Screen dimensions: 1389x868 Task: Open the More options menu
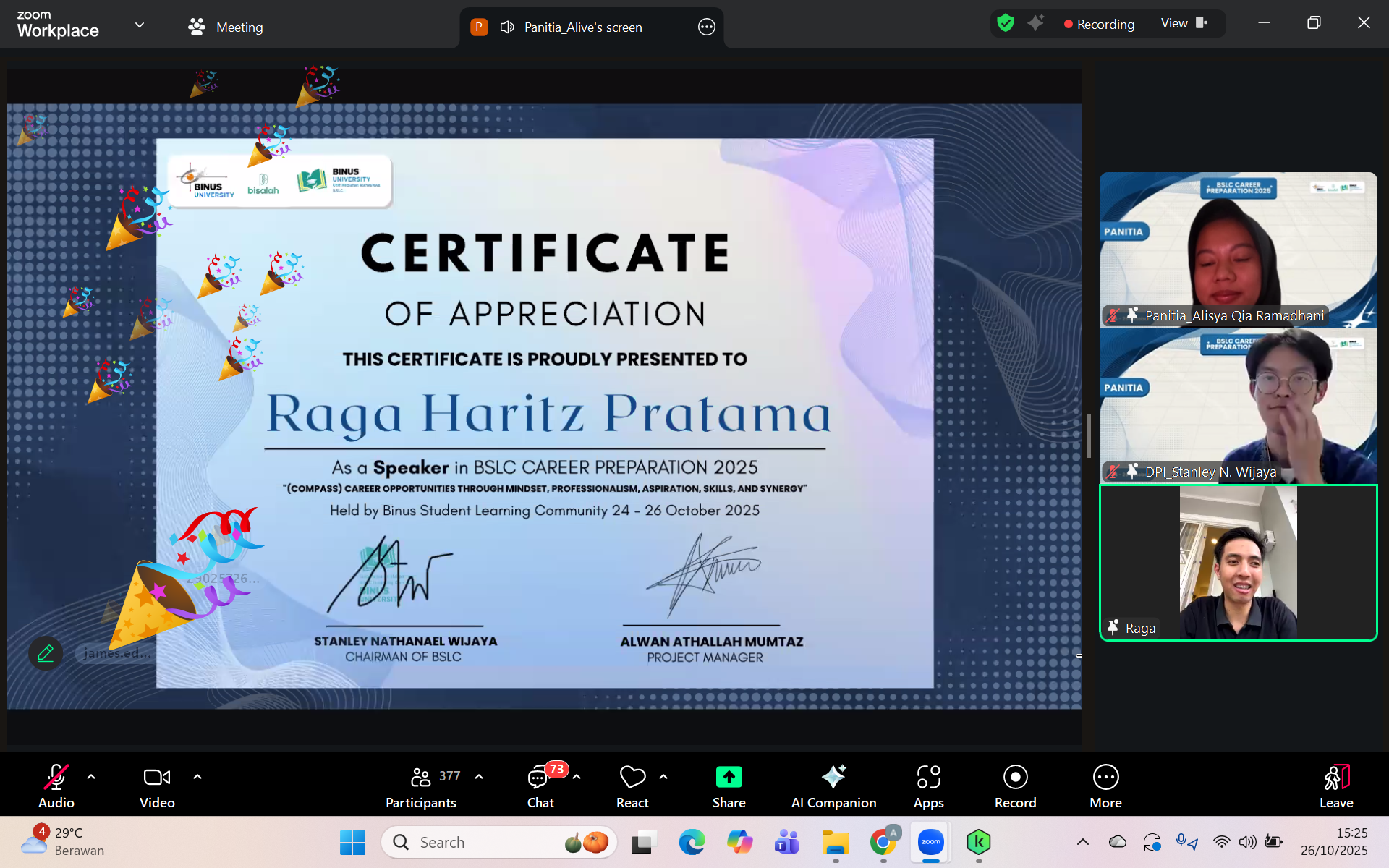pos(1105,786)
